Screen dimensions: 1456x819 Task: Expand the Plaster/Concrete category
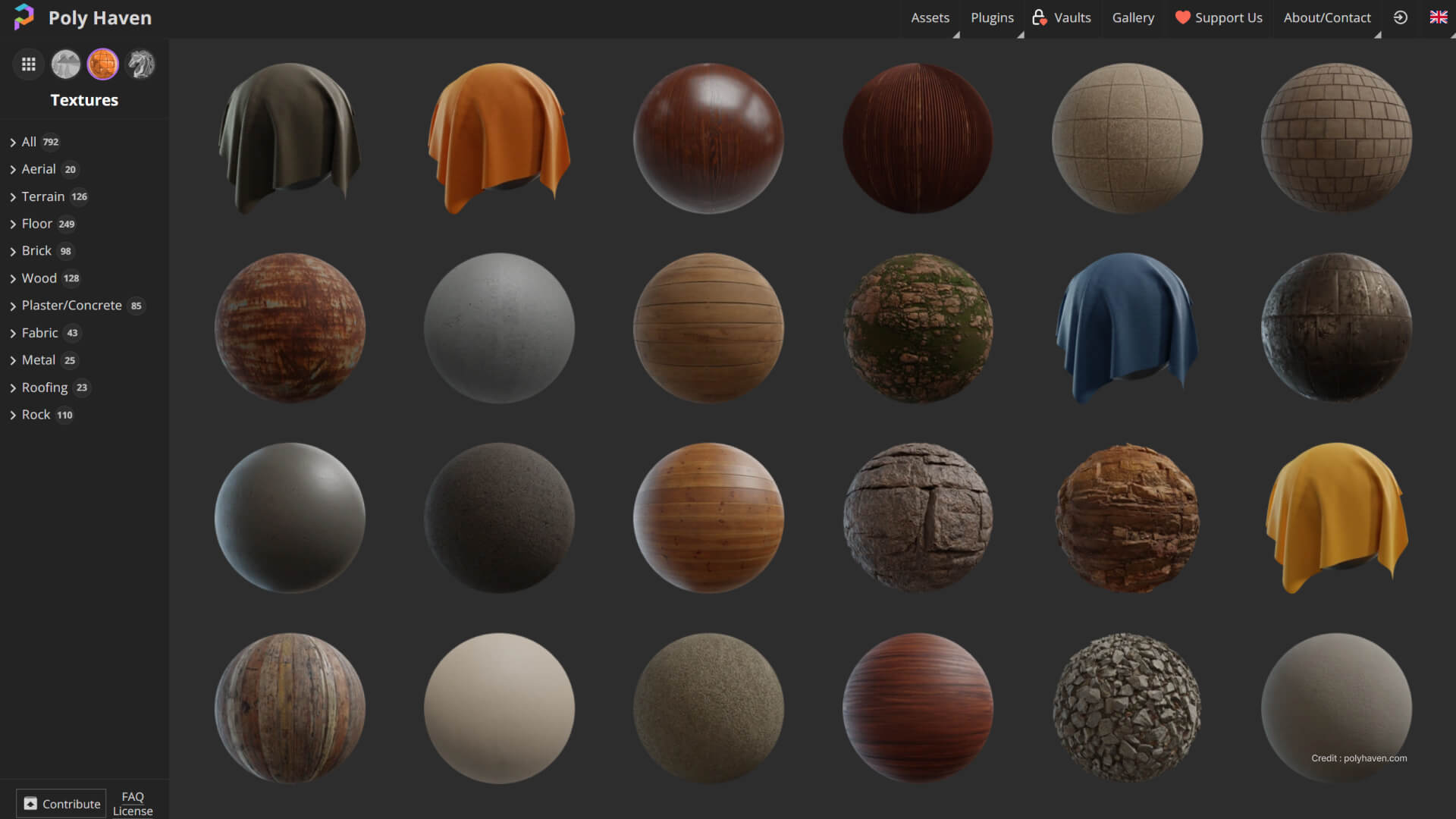point(71,306)
